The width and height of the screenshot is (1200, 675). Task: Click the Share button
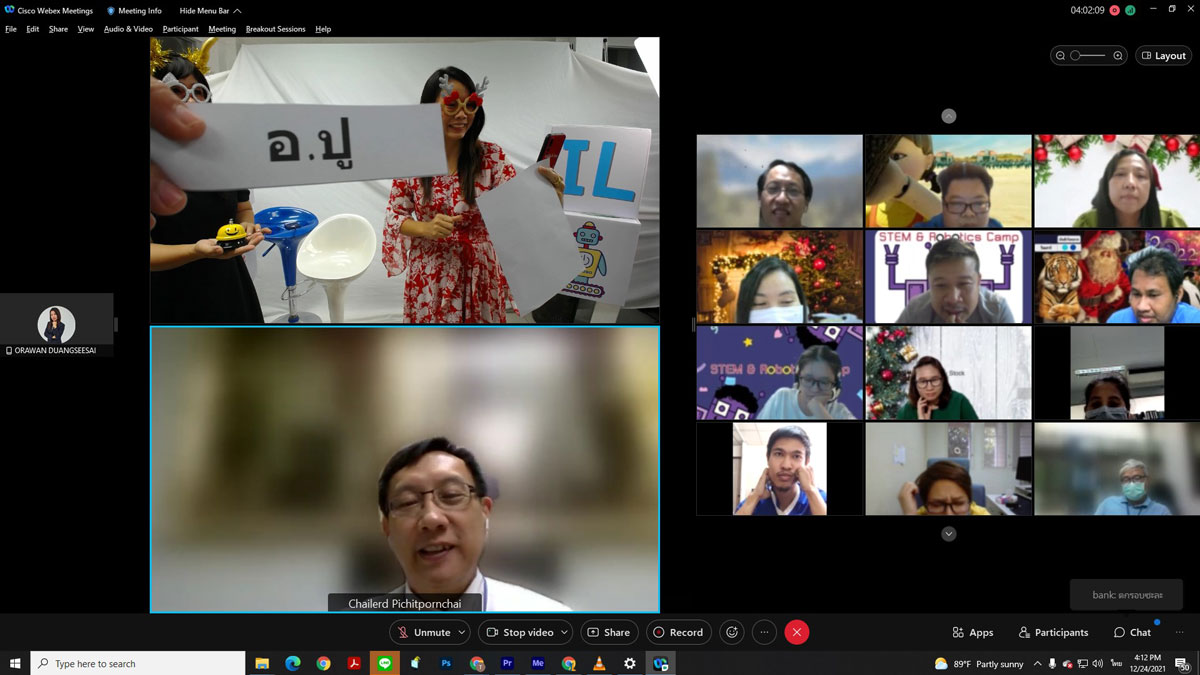609,632
